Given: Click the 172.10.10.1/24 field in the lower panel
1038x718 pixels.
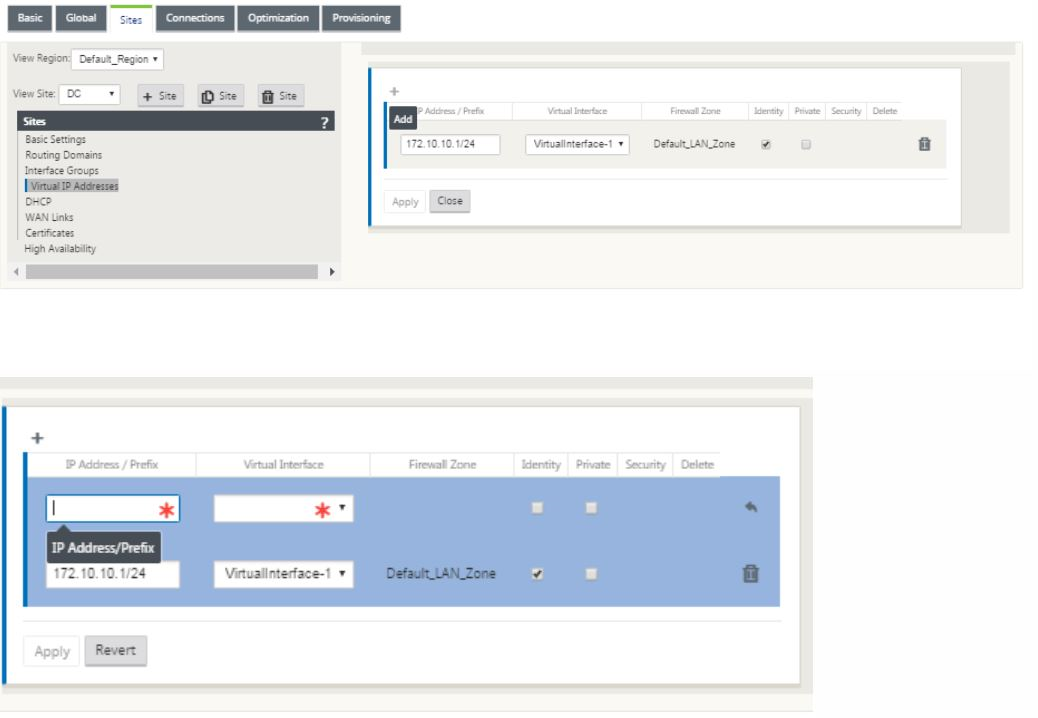Looking at the screenshot, I should (x=113, y=574).
